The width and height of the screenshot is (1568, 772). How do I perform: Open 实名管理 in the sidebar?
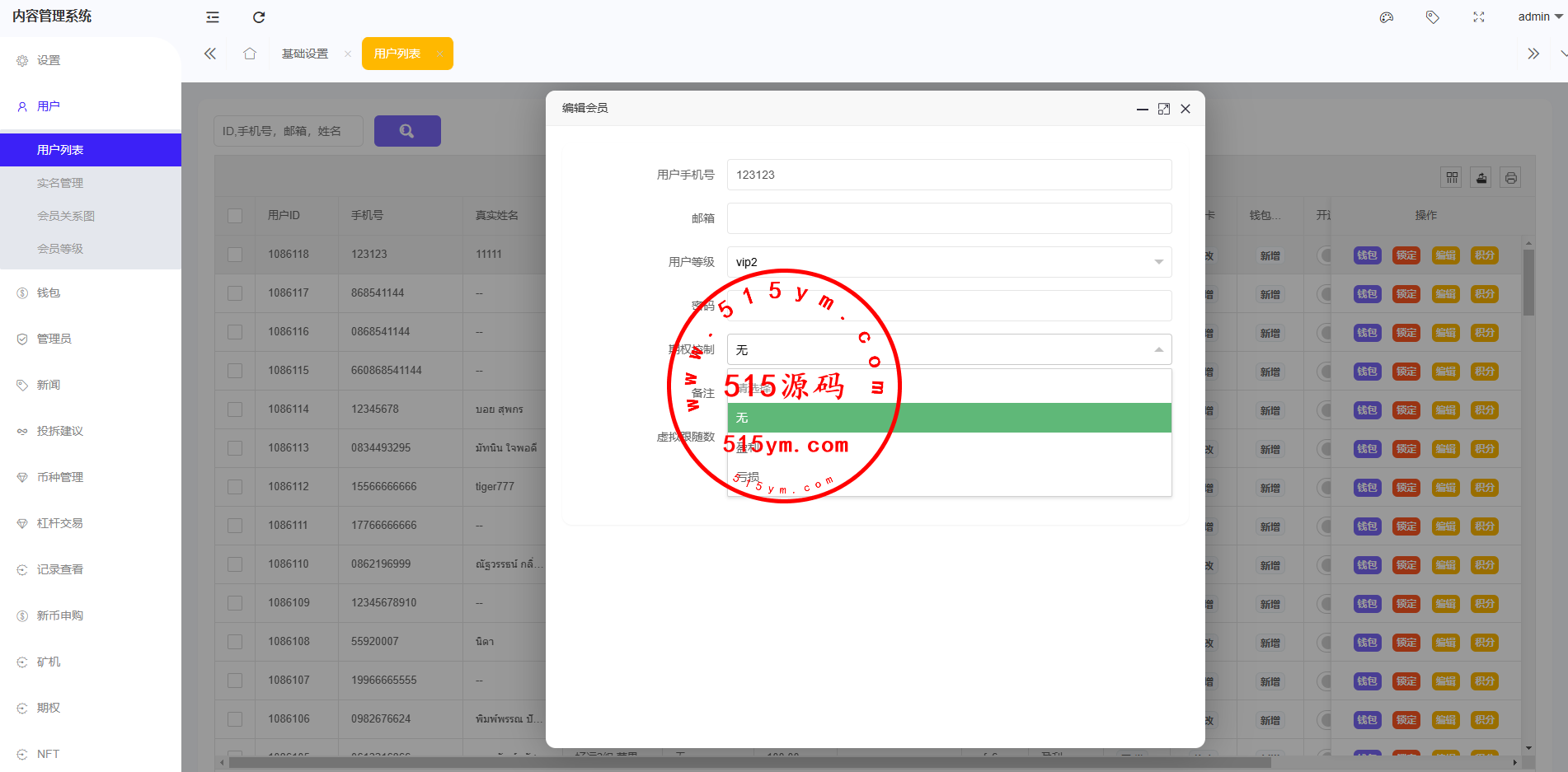(x=60, y=183)
